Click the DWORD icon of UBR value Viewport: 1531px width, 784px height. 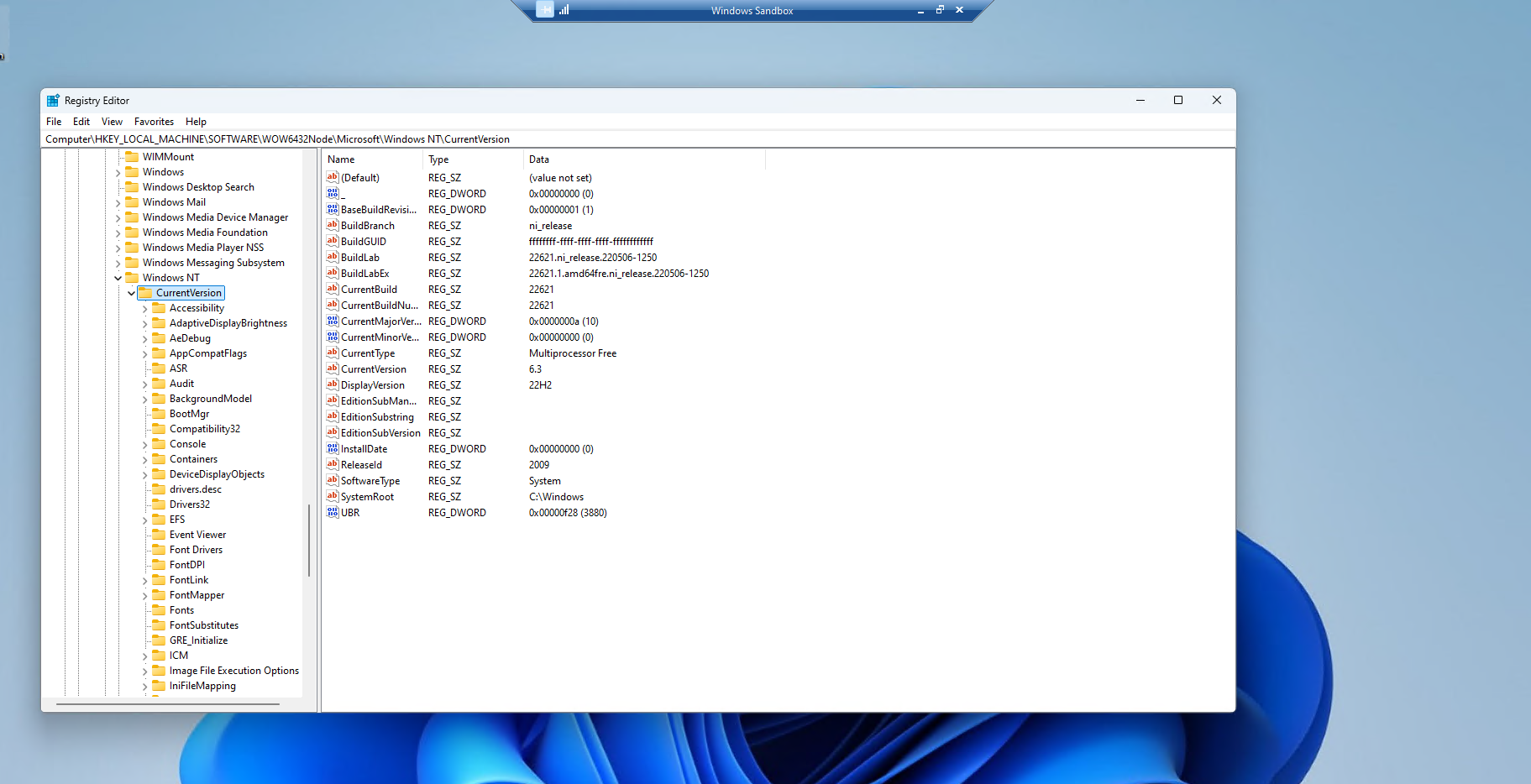coord(333,512)
